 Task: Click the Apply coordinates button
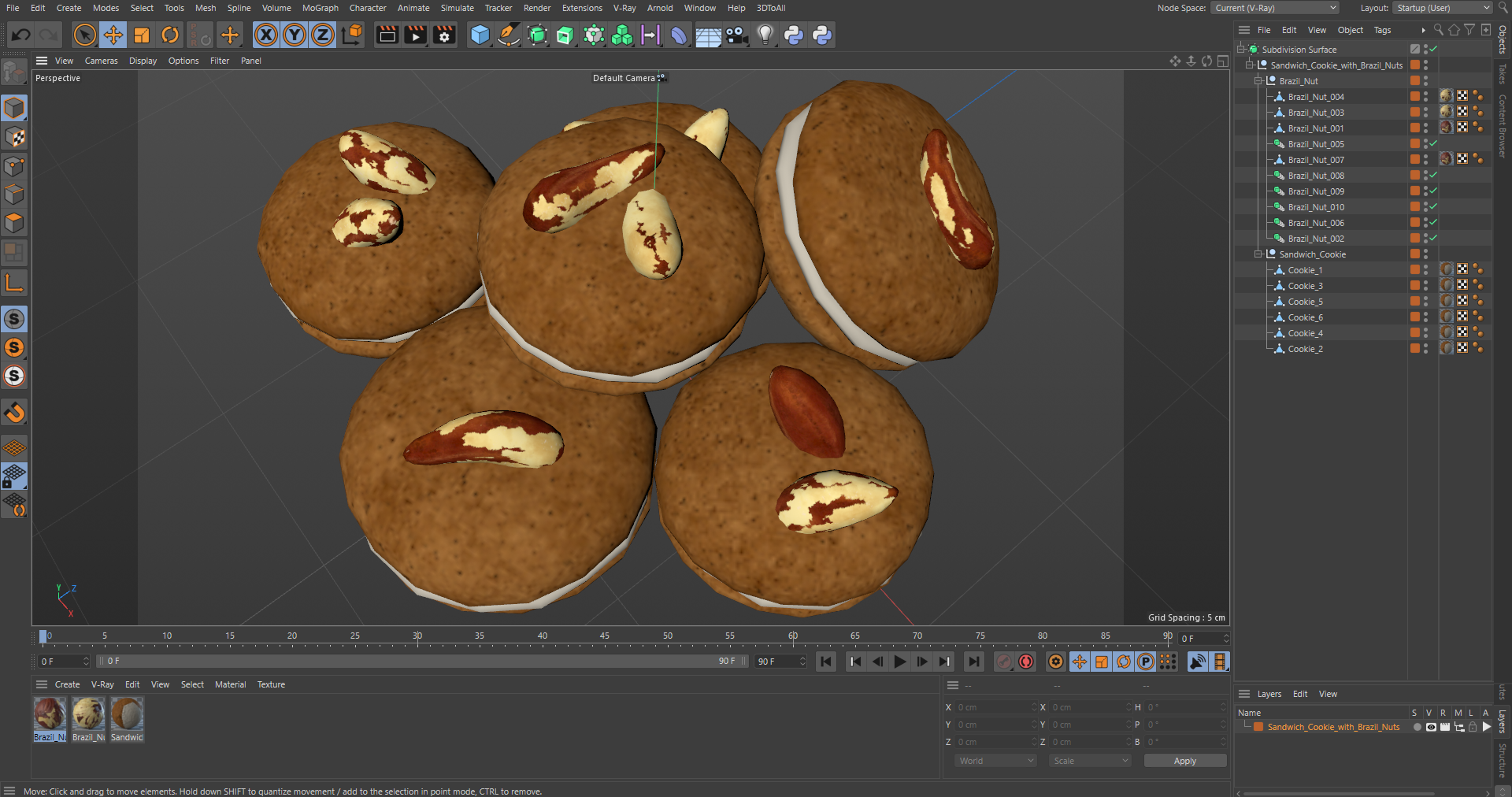pyautogui.click(x=1184, y=761)
